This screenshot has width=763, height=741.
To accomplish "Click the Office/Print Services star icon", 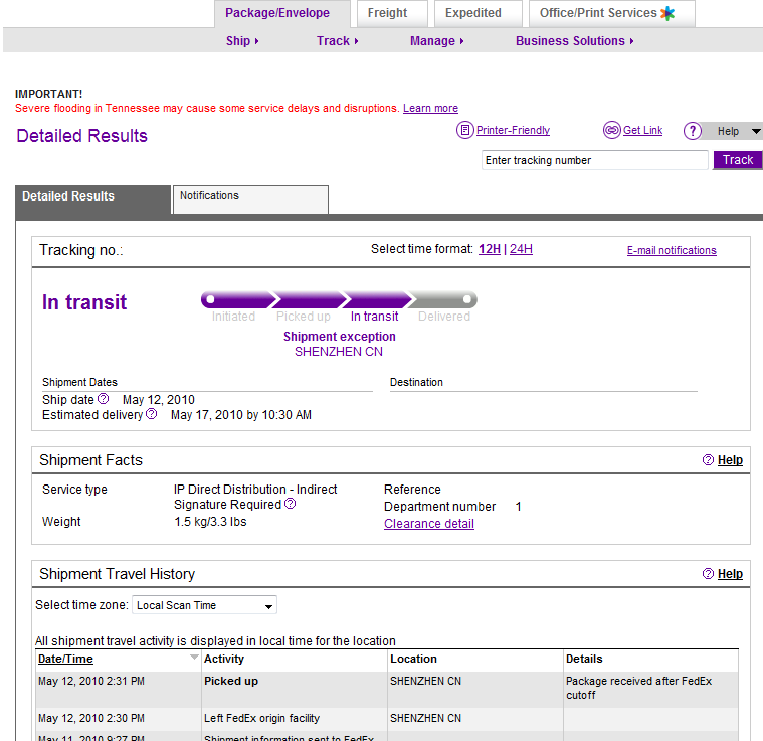I will click(668, 13).
